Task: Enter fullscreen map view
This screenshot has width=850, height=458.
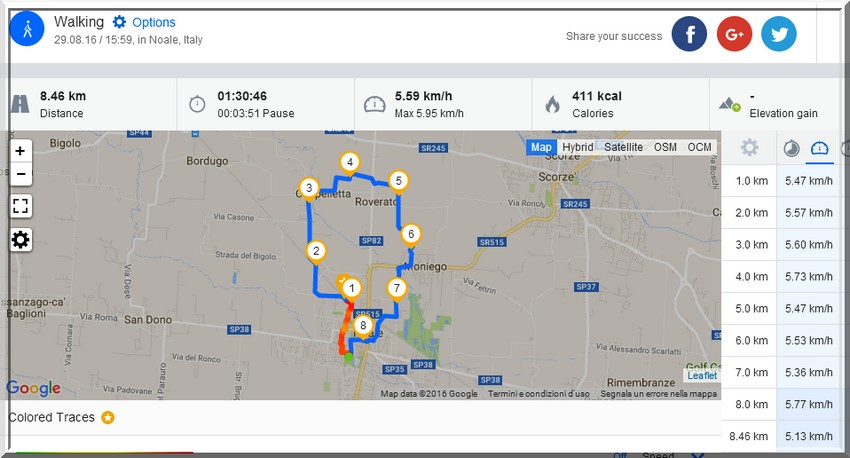Action: point(21,206)
